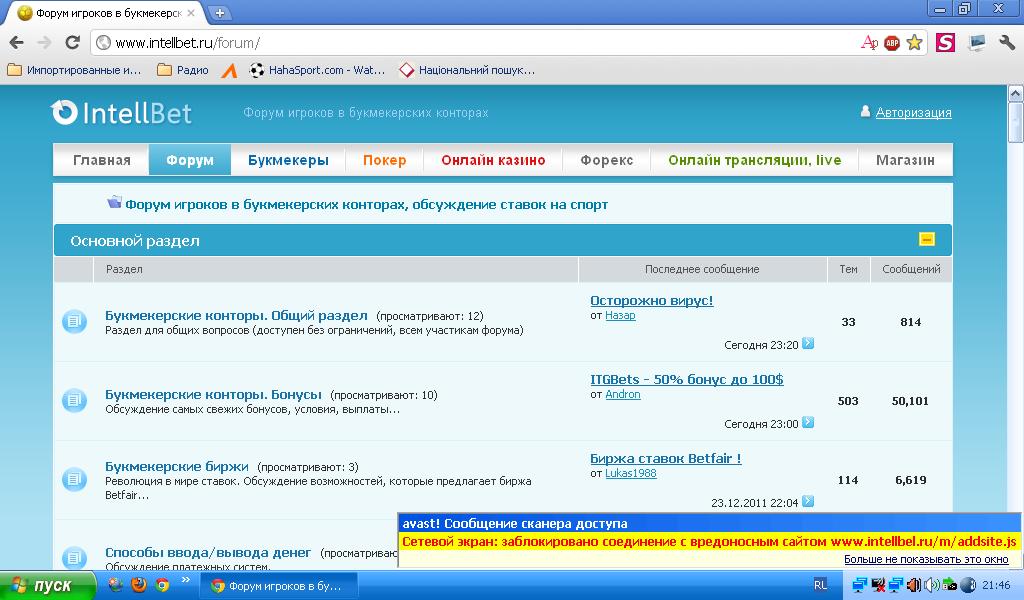Open the post 'Биржа ставок Betfair !'

(x=665, y=458)
